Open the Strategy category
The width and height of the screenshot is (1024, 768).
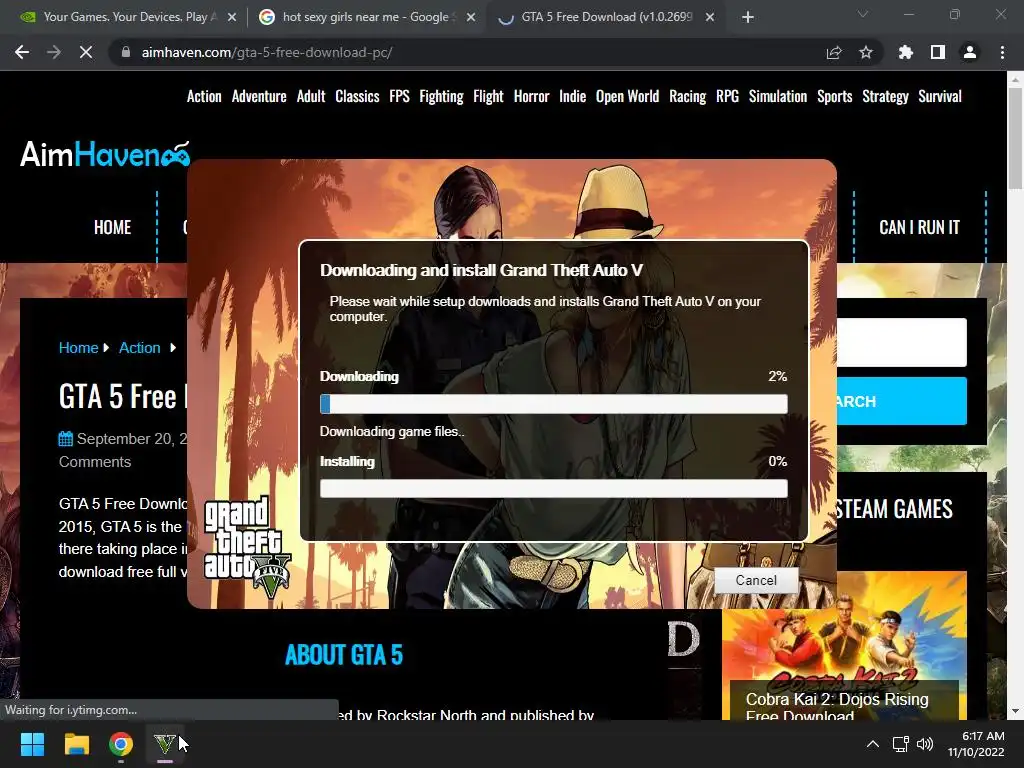coord(886,97)
